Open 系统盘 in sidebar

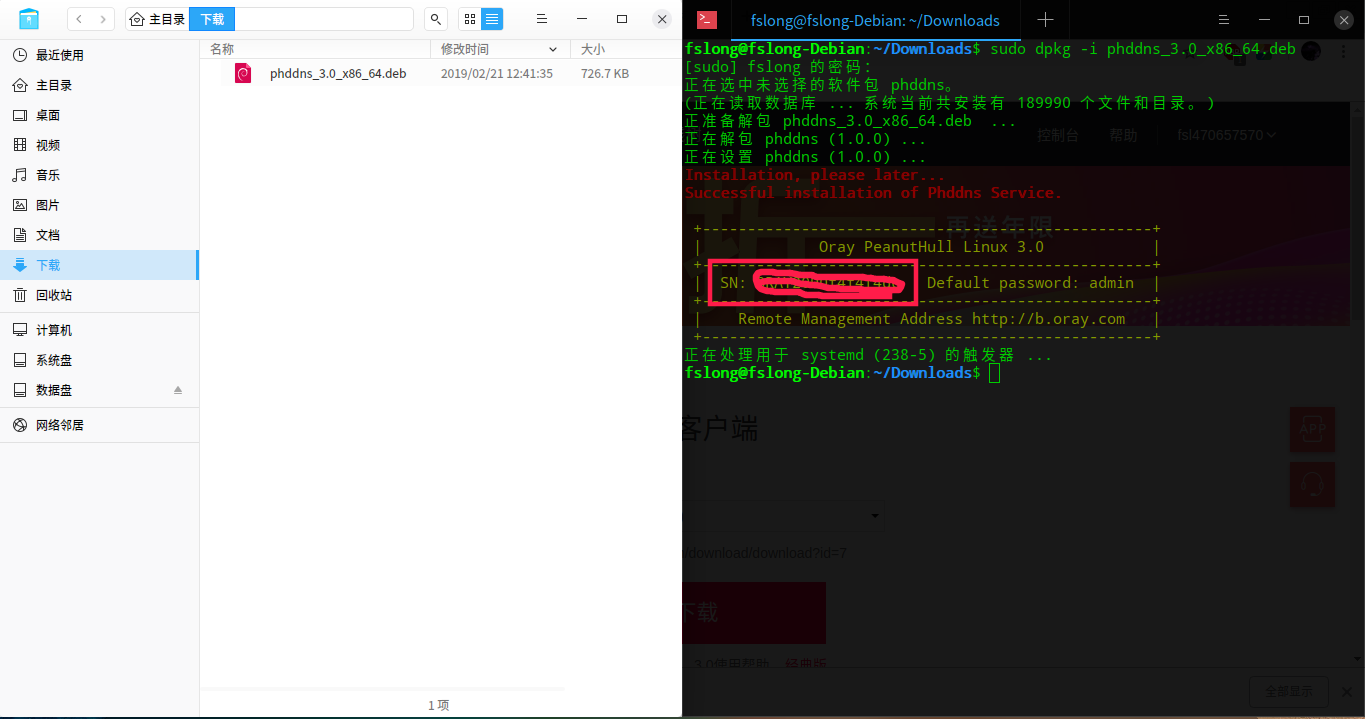[x=99, y=360]
